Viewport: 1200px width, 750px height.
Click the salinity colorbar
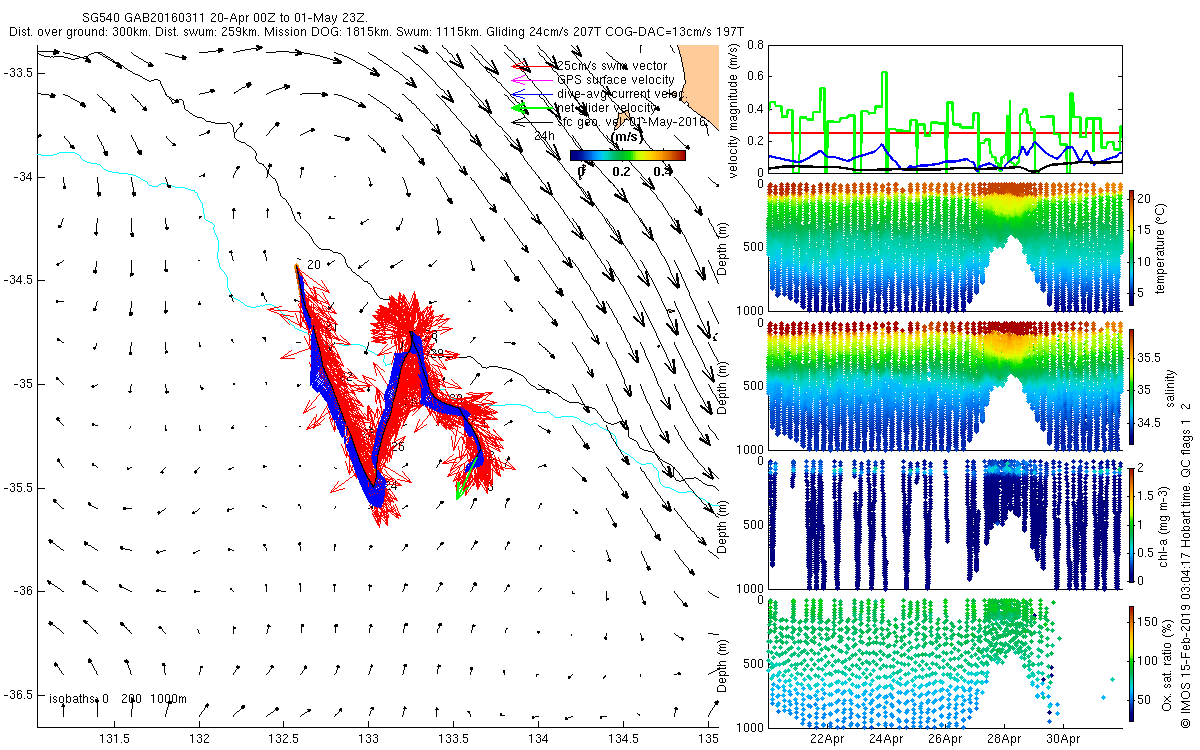tap(1132, 385)
